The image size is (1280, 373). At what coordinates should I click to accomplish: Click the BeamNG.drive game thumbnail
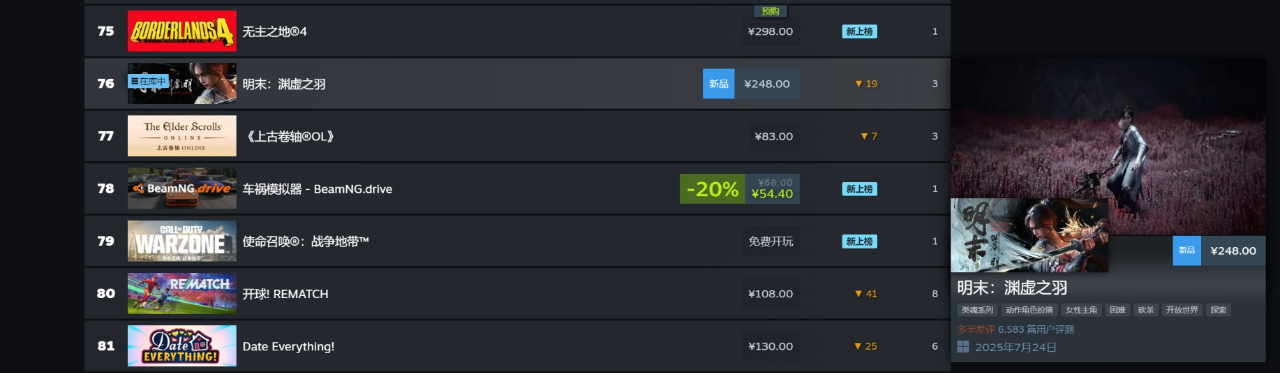coord(182,189)
